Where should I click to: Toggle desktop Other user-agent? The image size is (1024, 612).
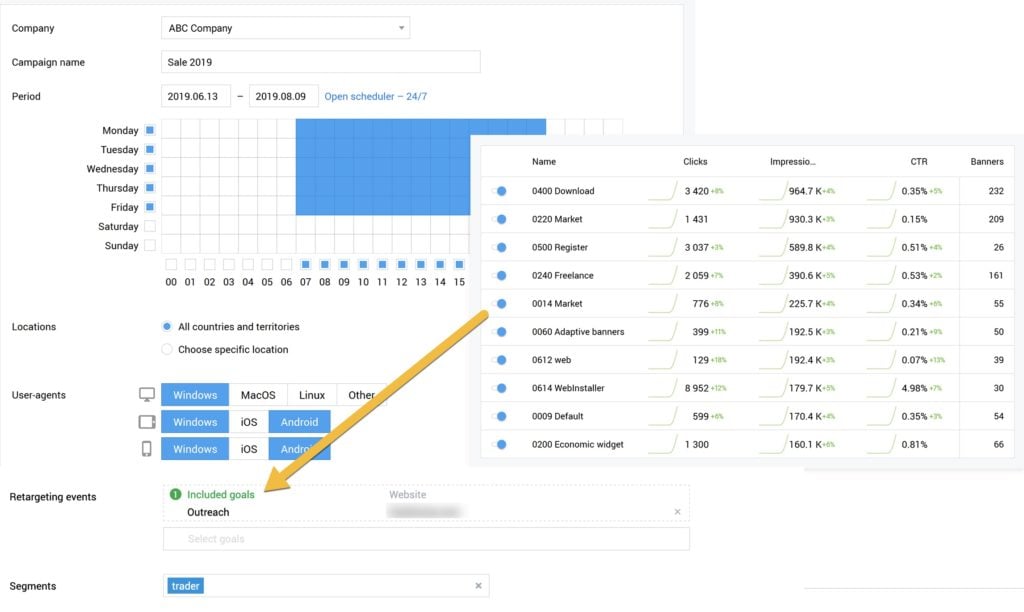coord(361,395)
